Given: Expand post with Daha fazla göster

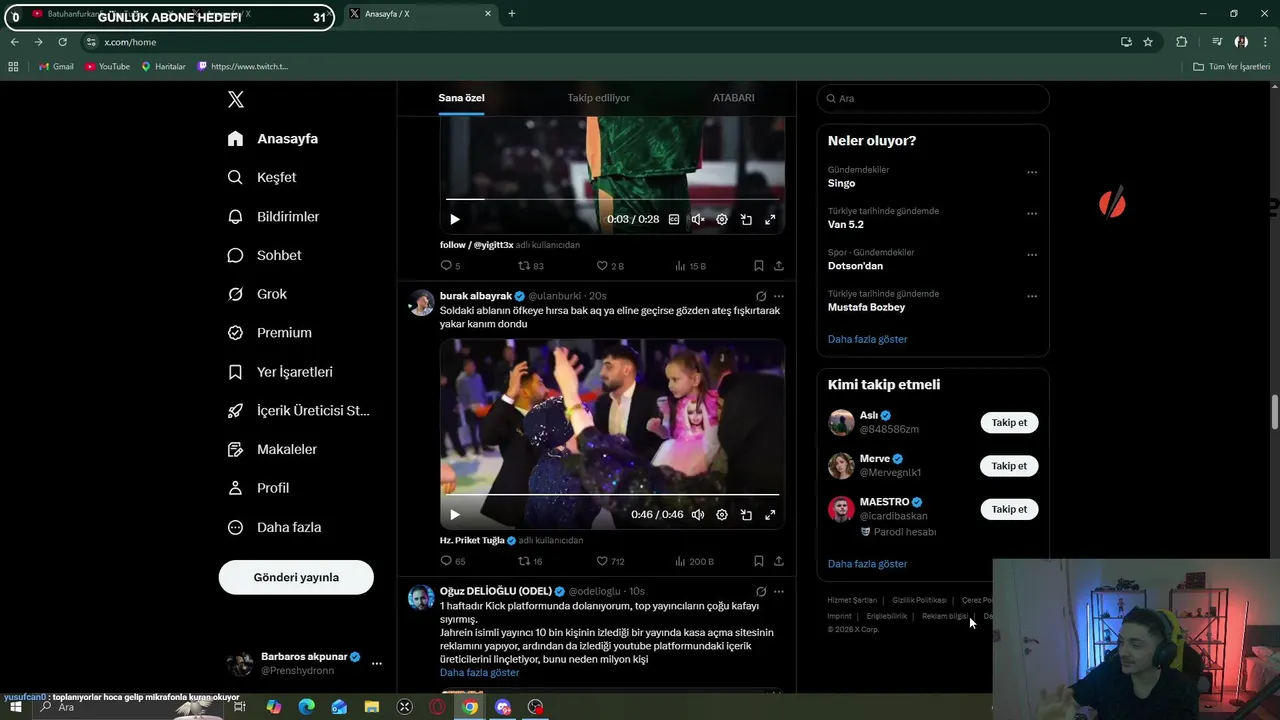Looking at the screenshot, I should (x=479, y=672).
